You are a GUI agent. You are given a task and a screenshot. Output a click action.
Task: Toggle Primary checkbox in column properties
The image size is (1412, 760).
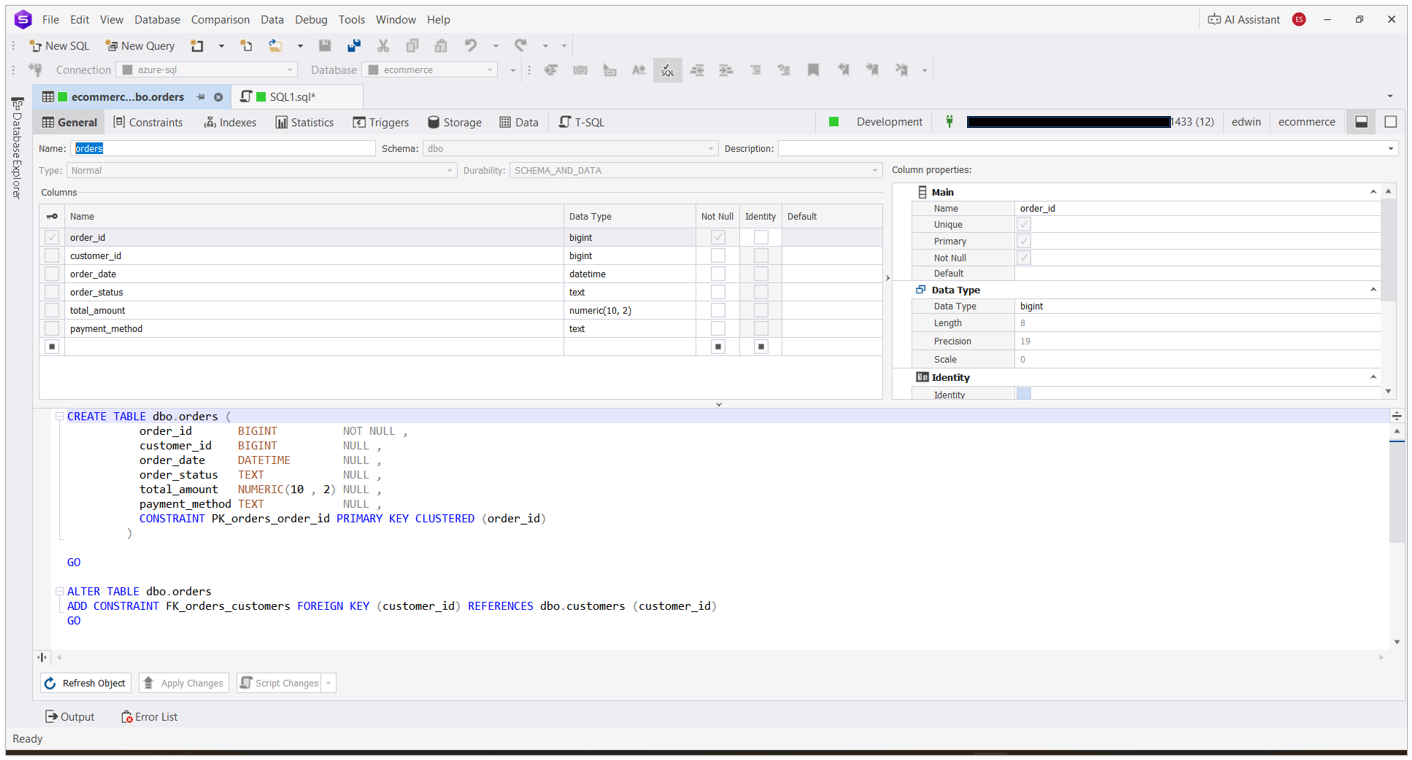click(1023, 241)
